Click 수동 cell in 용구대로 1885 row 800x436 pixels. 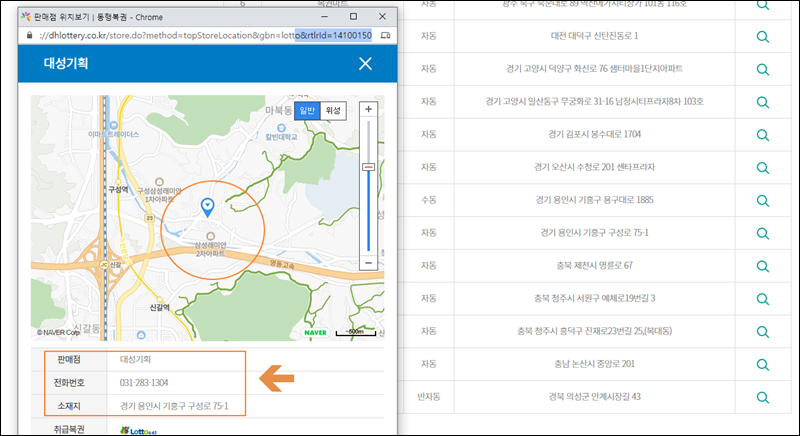[x=429, y=200]
